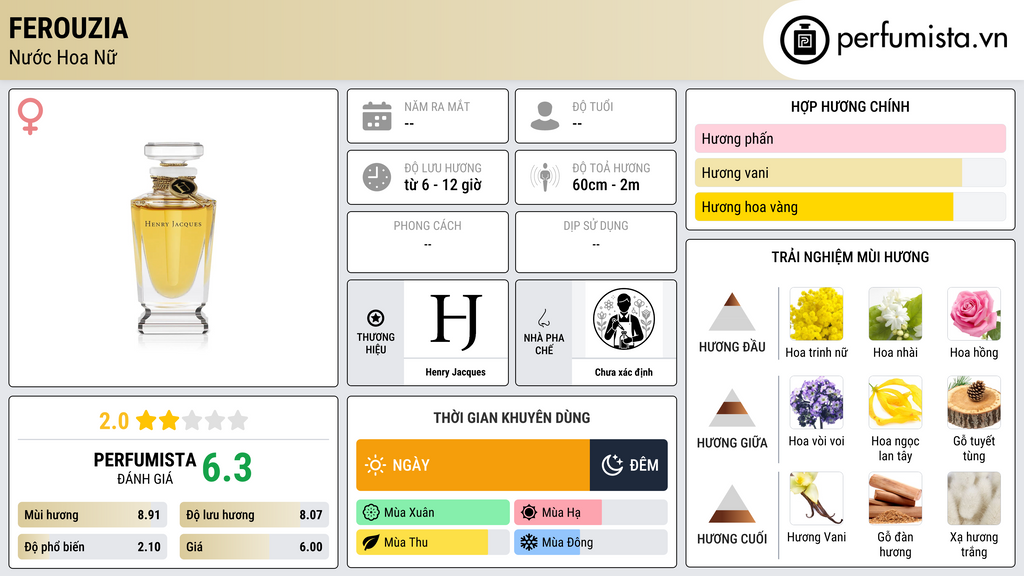Viewport: 1024px width, 576px height.
Task: Open the Hoa trinh nữ mimosa note image
Action: (816, 314)
